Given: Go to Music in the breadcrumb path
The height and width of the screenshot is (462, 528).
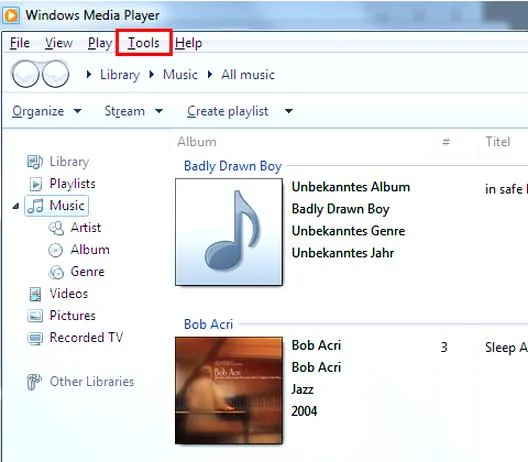Looking at the screenshot, I should click(180, 74).
